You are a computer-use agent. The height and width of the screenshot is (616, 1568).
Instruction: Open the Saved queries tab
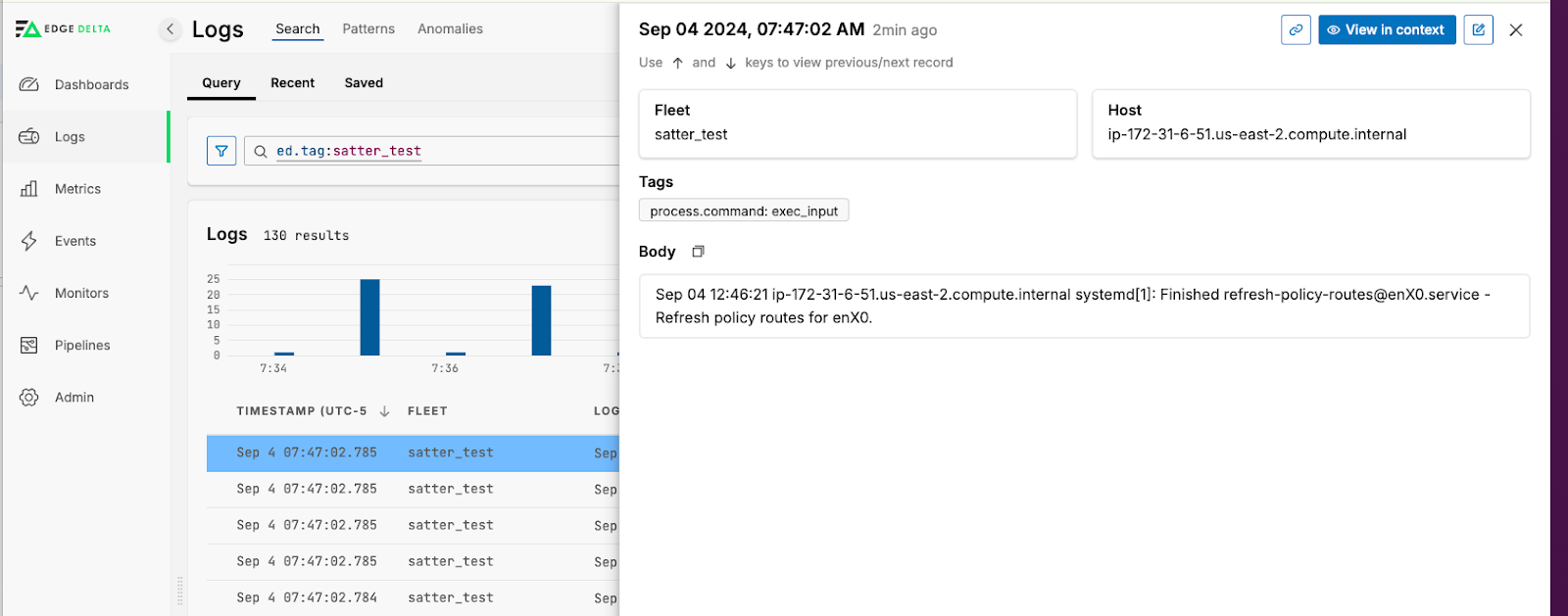(x=364, y=83)
